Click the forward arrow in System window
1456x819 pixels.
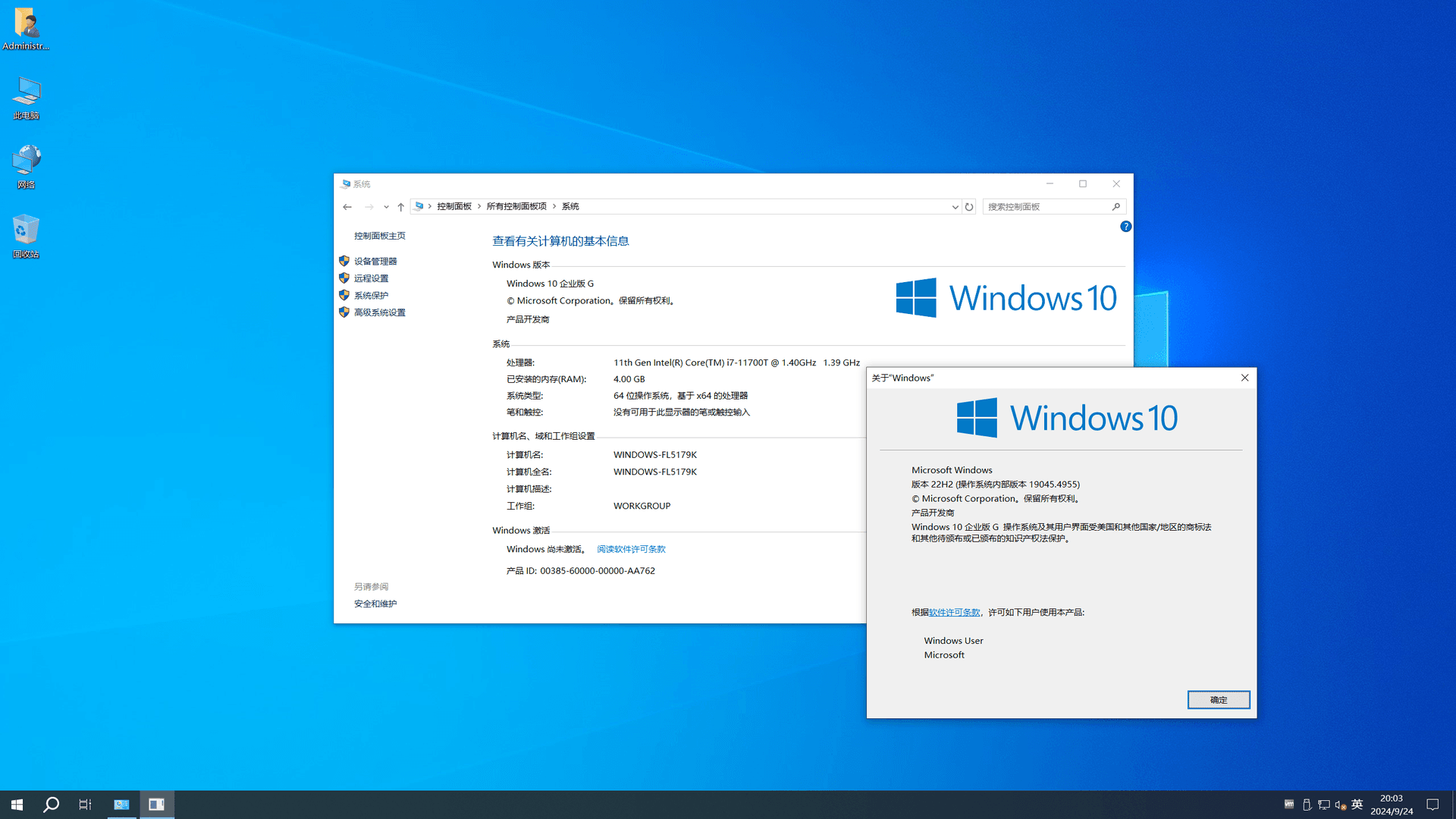coord(369,206)
